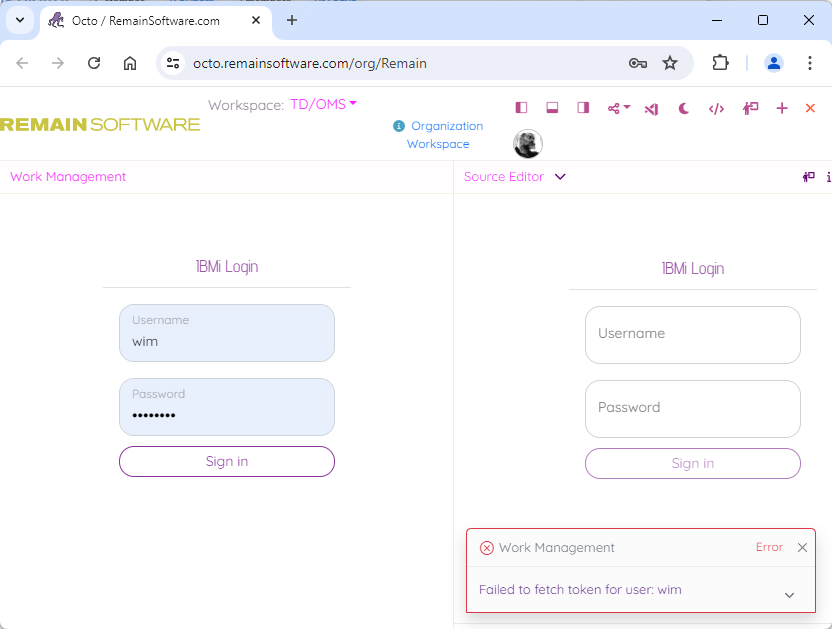Sign in to Source Editor IBMi
This screenshot has height=629, width=832.
pos(692,463)
